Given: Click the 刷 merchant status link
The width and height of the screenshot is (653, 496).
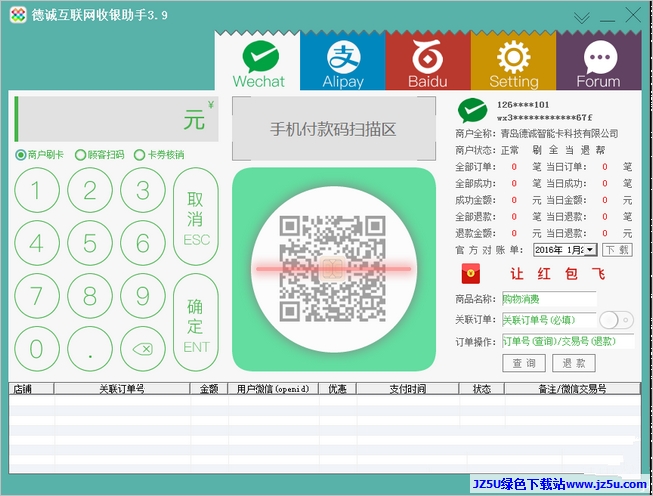Looking at the screenshot, I should tap(537, 150).
